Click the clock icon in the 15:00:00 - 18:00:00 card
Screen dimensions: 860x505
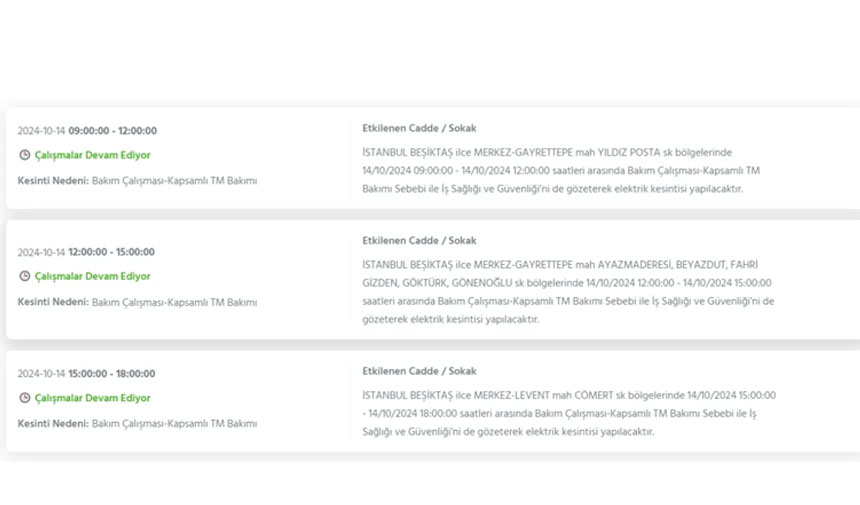[25, 398]
